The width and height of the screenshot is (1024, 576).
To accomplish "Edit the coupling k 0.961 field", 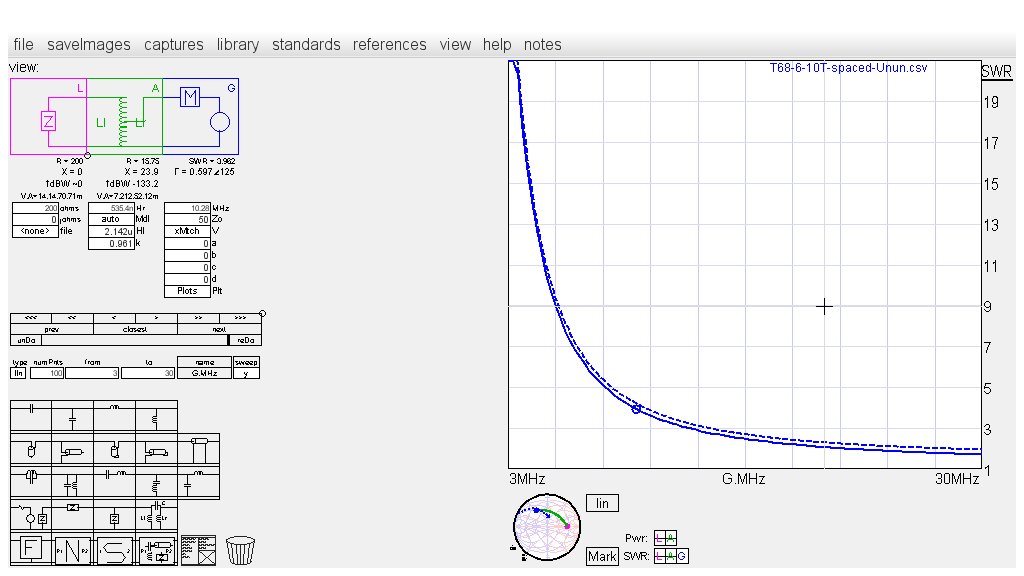I will 111,244.
